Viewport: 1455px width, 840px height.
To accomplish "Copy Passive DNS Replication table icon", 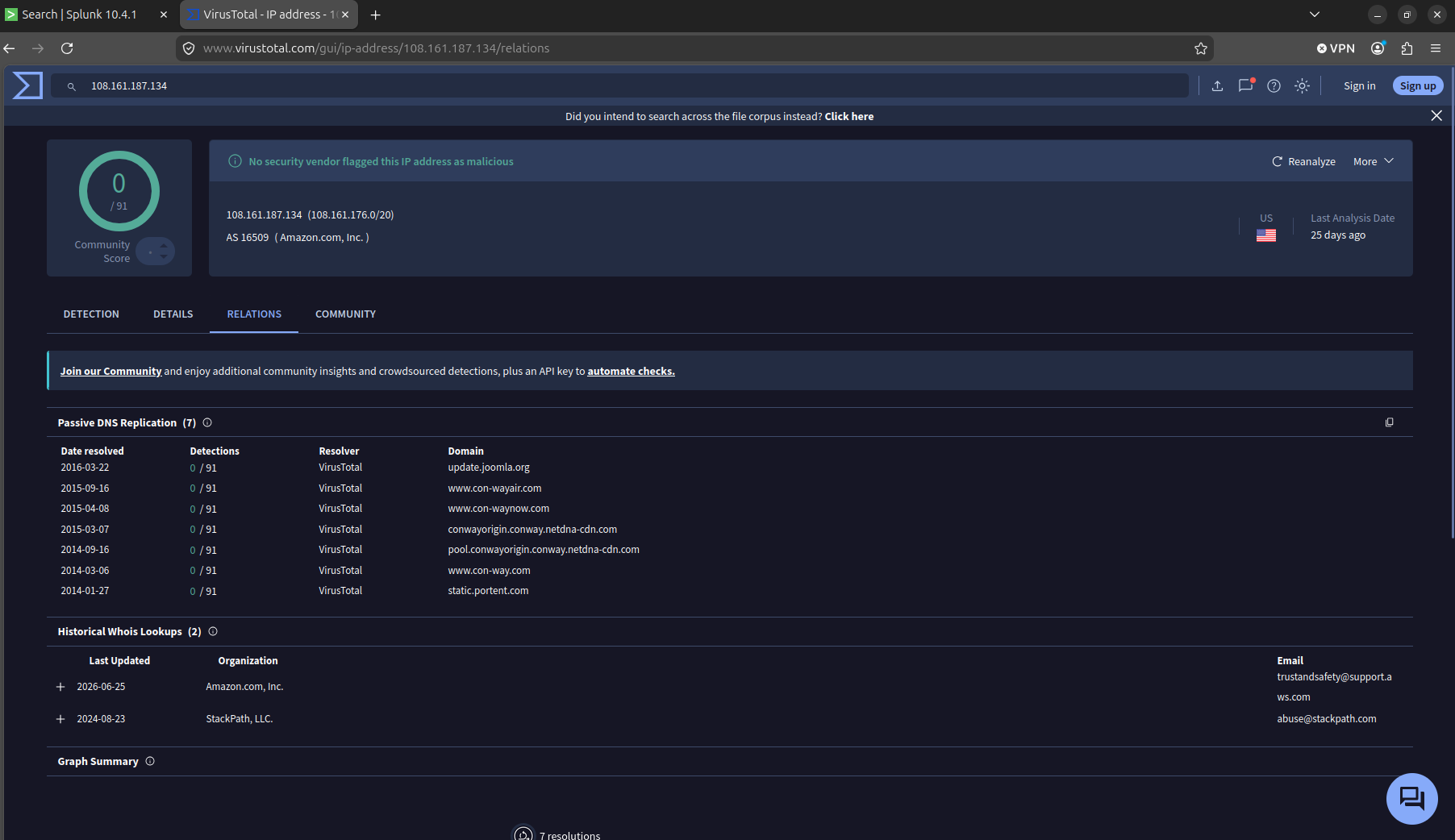I will pyautogui.click(x=1389, y=422).
